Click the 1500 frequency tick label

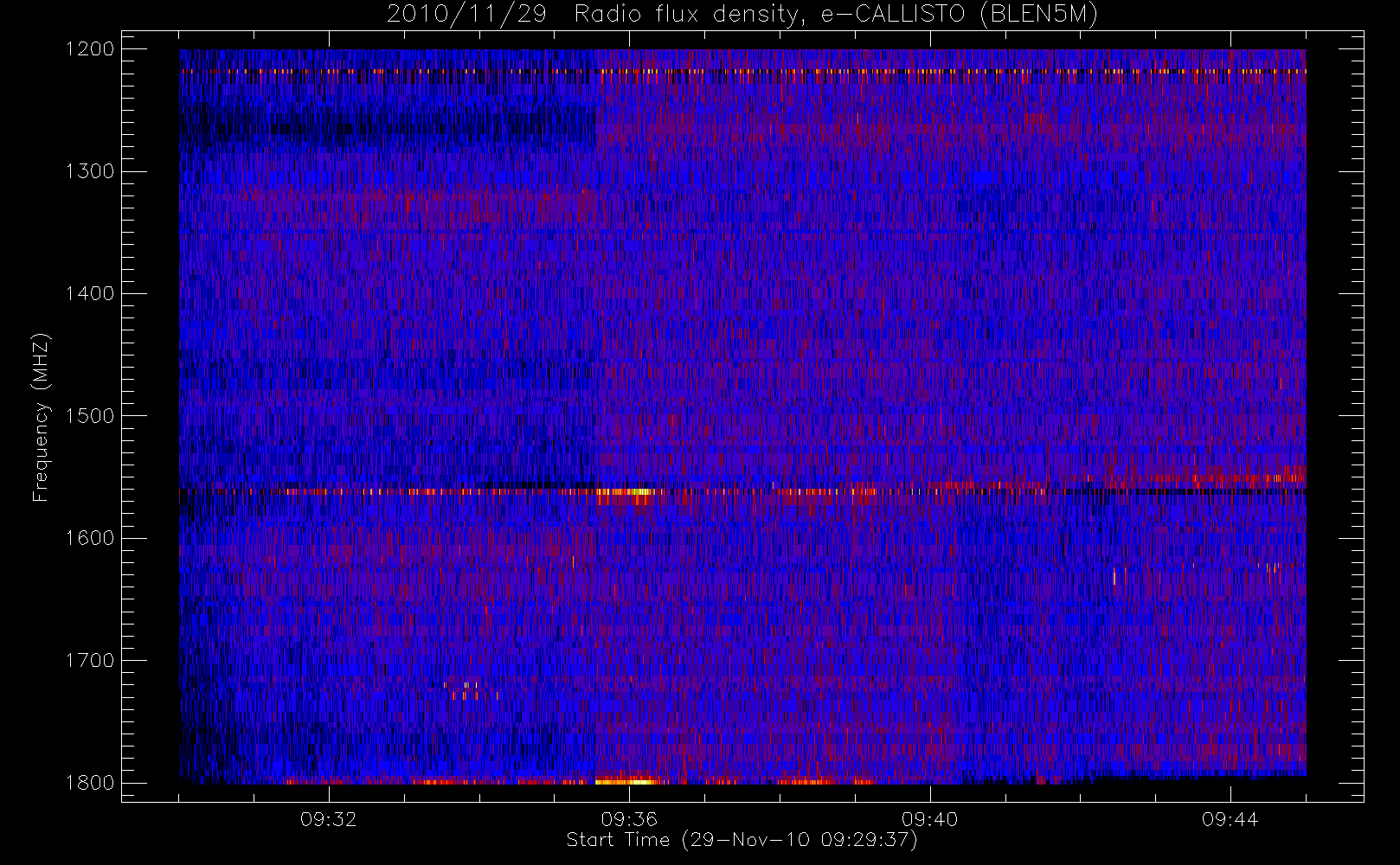tap(90, 416)
